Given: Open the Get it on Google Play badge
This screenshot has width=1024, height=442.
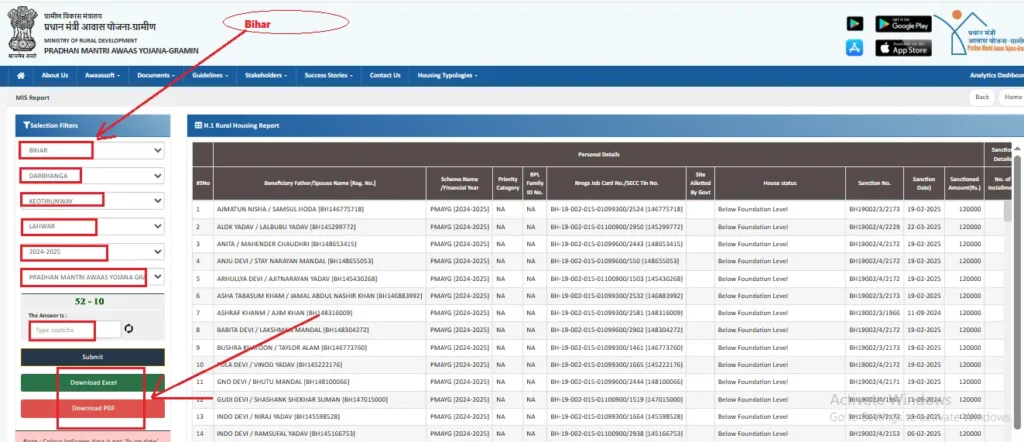Looking at the screenshot, I should 903,23.
